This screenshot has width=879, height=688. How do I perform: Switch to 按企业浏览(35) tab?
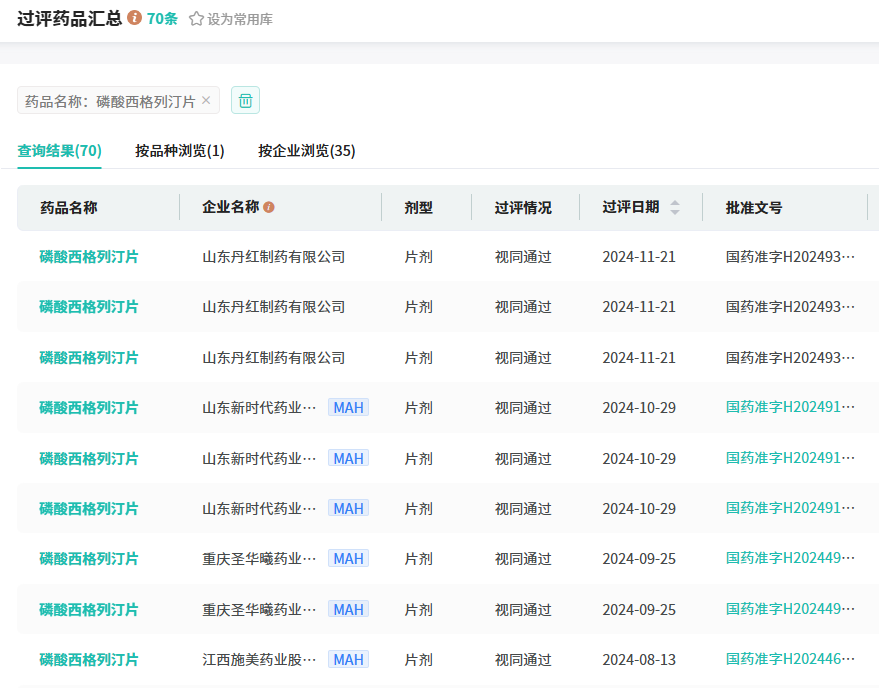[306, 151]
